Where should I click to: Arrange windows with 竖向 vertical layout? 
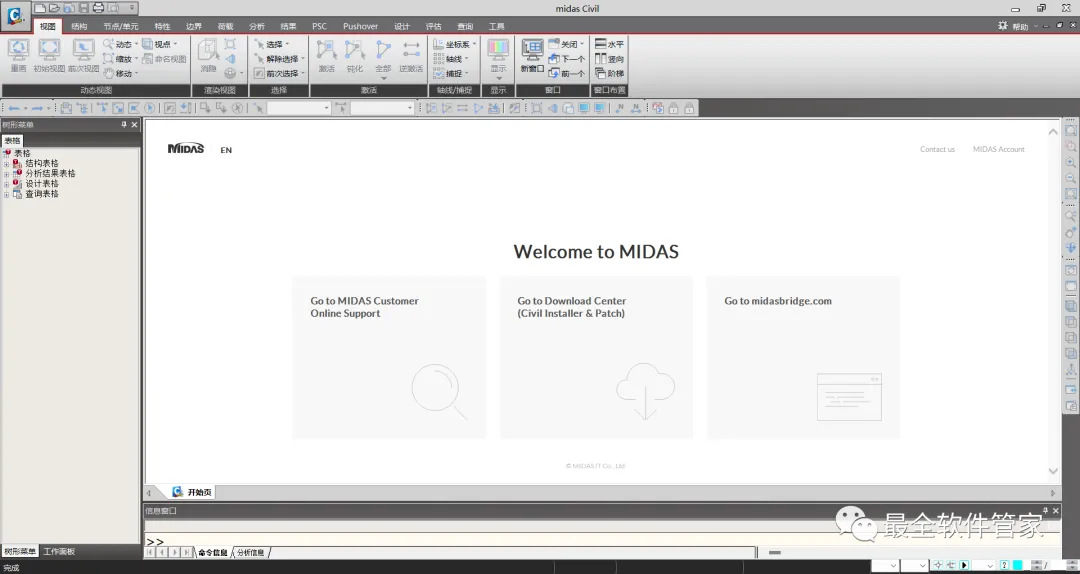click(x=610, y=59)
